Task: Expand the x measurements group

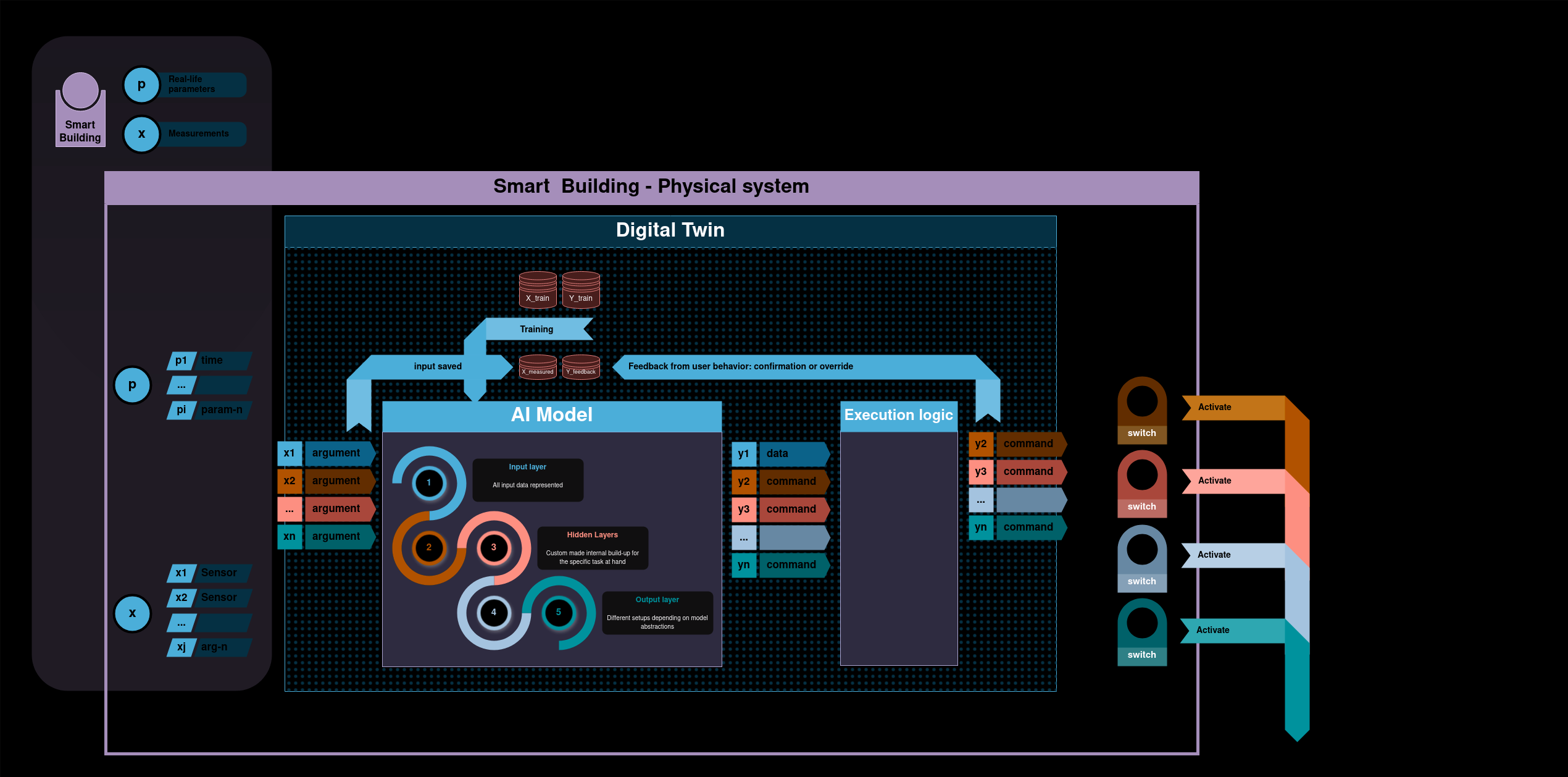Action: tap(132, 613)
